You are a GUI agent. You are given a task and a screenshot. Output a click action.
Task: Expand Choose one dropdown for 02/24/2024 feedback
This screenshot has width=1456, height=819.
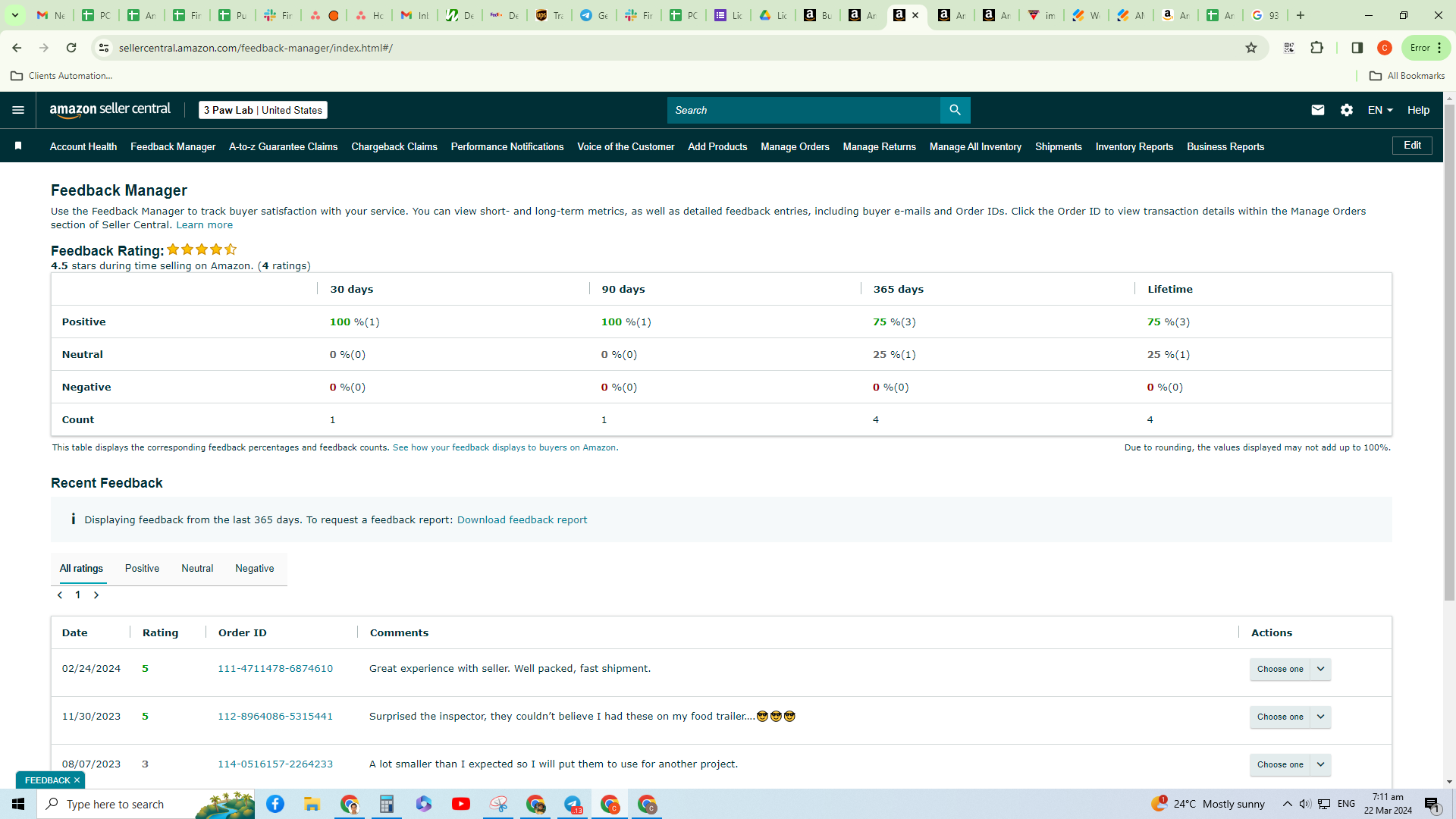click(x=1320, y=669)
